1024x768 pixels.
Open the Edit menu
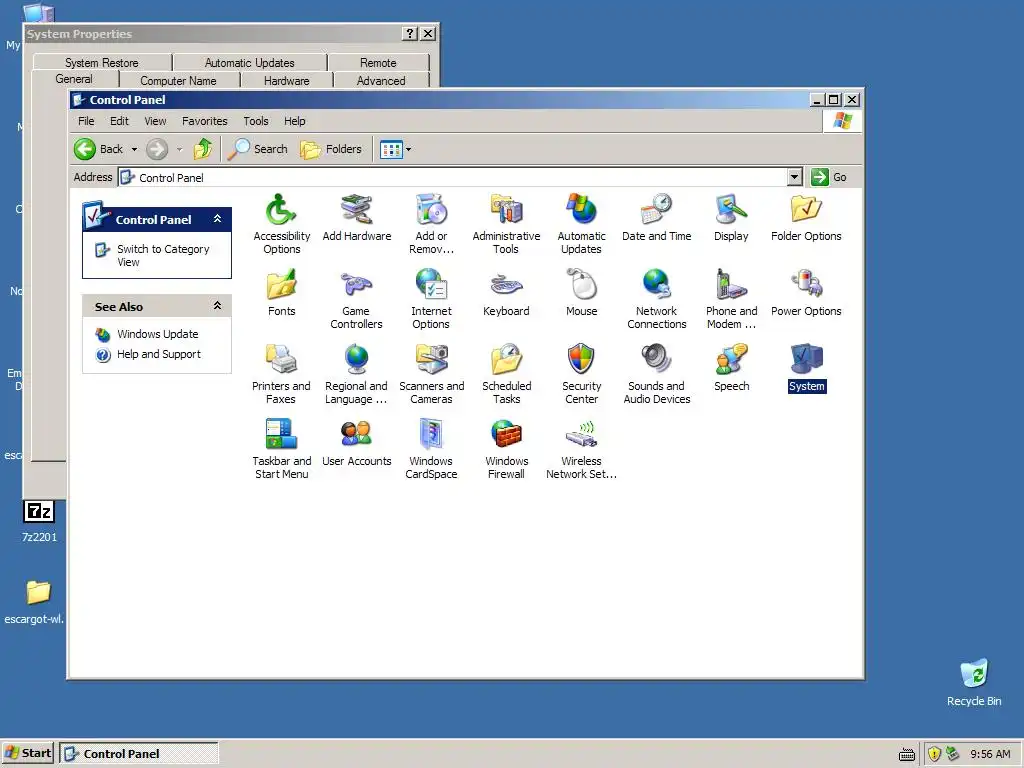pyautogui.click(x=119, y=121)
